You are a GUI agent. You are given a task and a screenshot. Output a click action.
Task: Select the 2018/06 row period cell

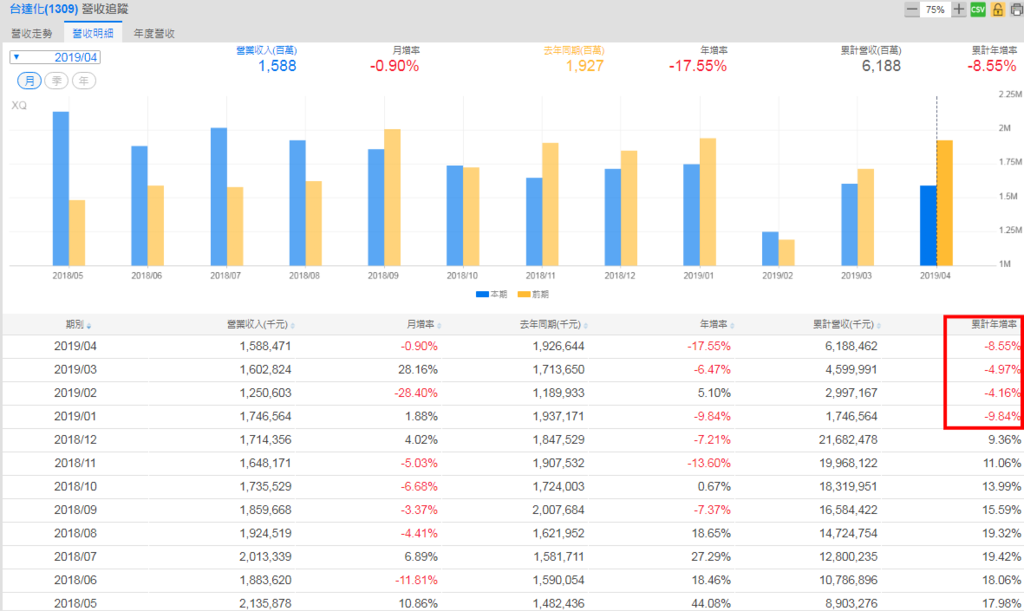[75, 580]
